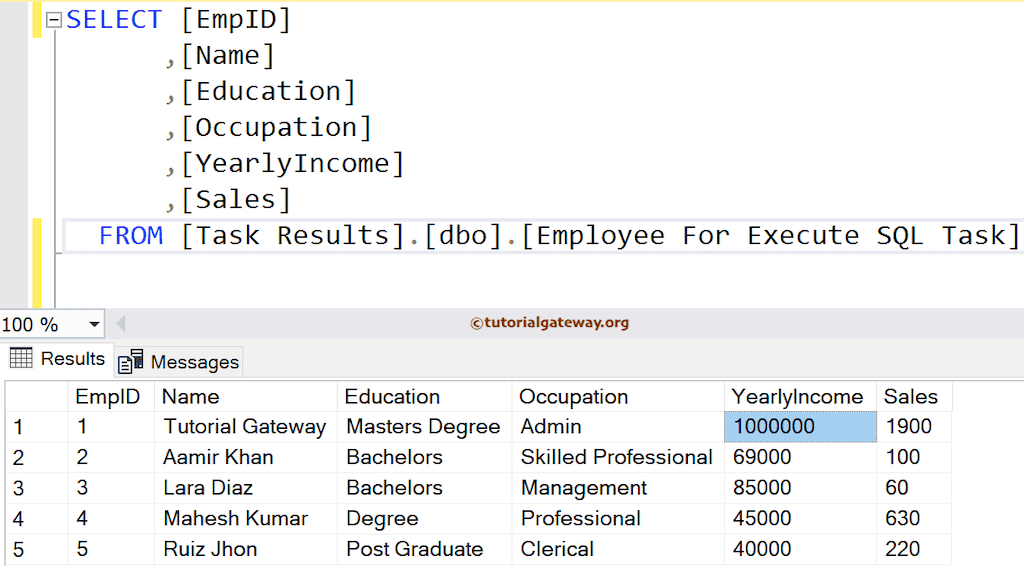Click the Results tab grid icon

(21, 358)
